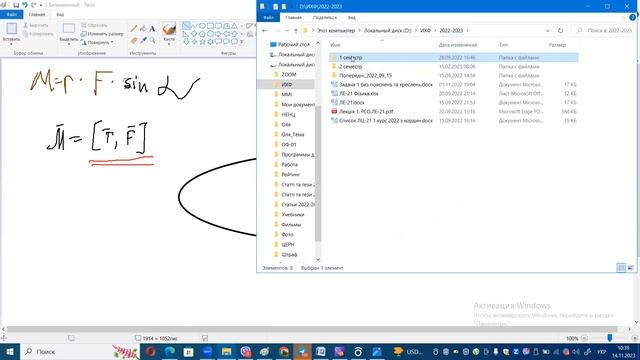This screenshot has height=360, width=640.
Task: Click the Redo arrow in Paint title bar
Action: pos(33,5)
